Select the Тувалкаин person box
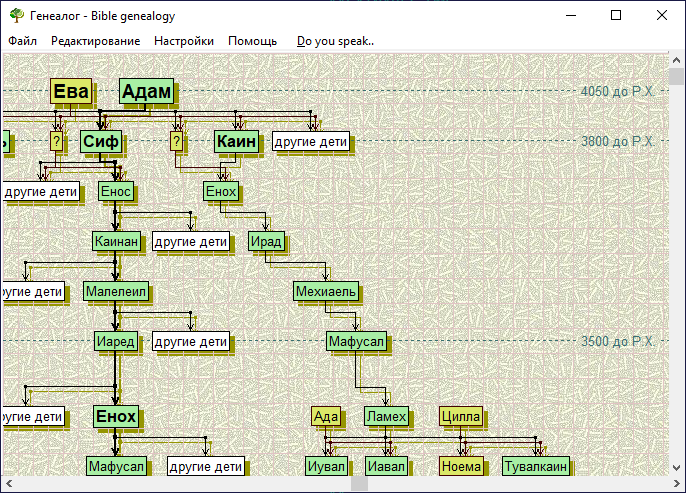The height and width of the screenshot is (493, 686). [535, 466]
